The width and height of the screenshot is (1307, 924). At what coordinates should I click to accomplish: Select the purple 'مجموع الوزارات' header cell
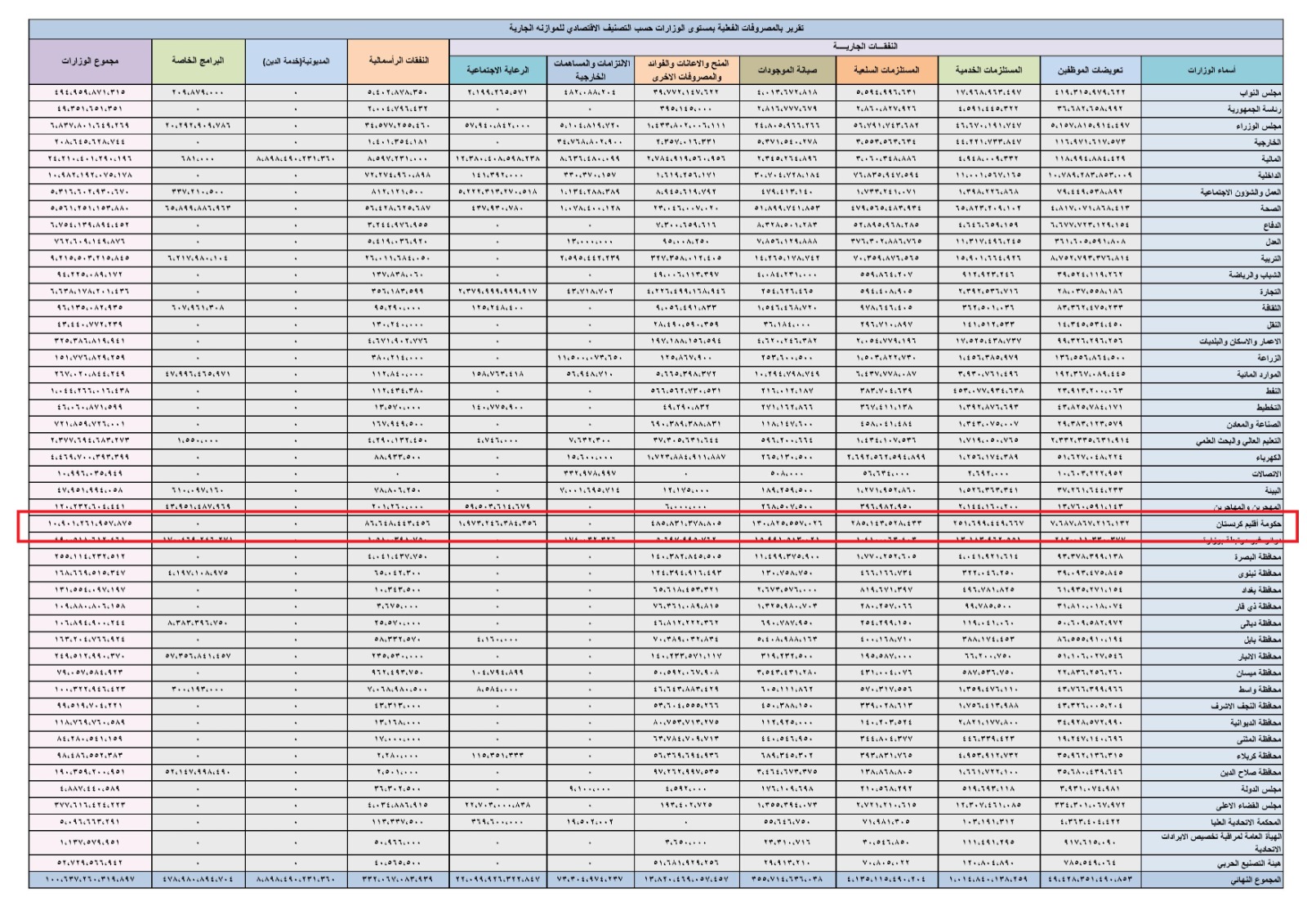point(90,61)
